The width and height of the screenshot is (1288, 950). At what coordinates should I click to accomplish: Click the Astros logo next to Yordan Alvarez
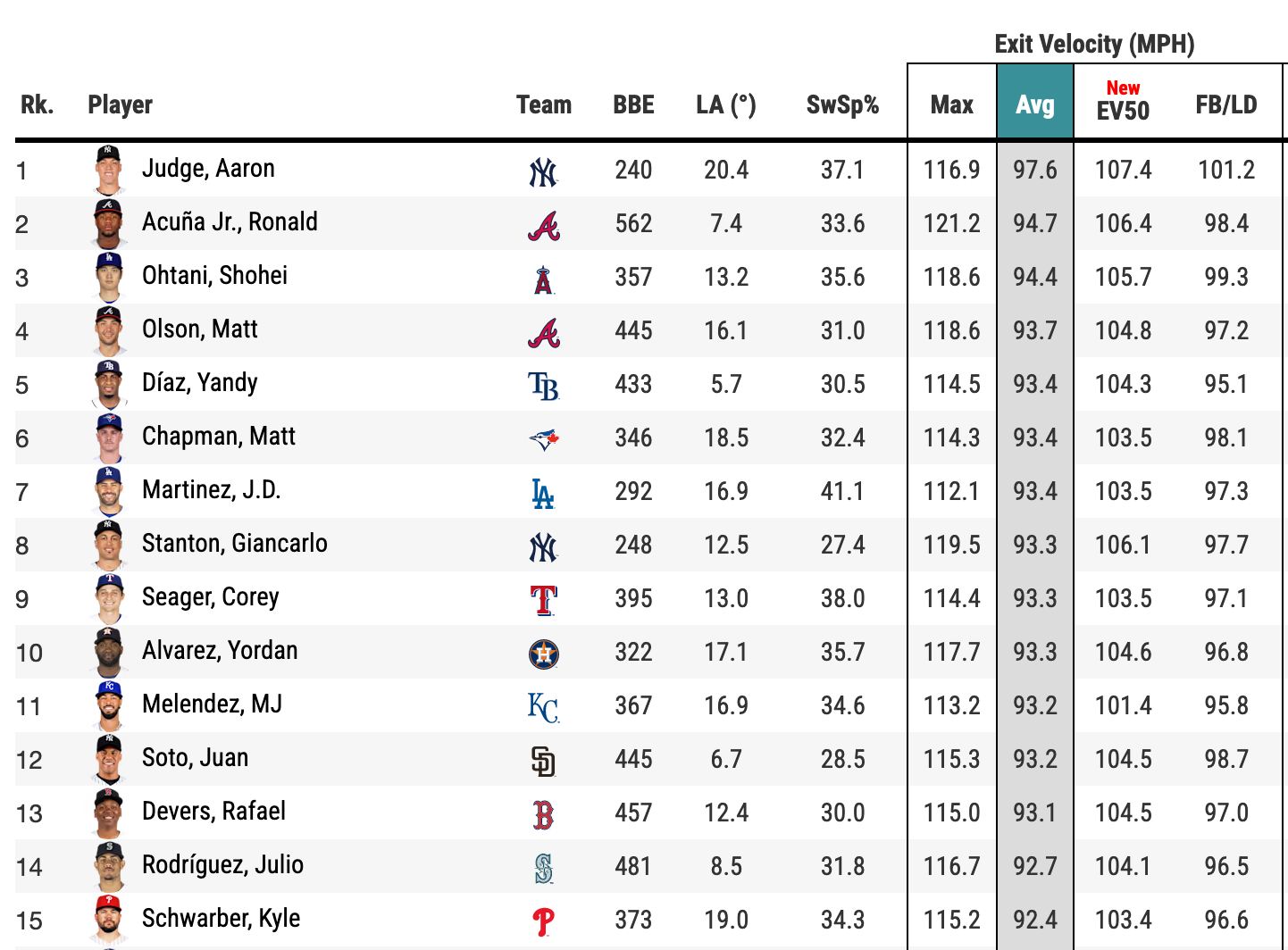coord(543,654)
